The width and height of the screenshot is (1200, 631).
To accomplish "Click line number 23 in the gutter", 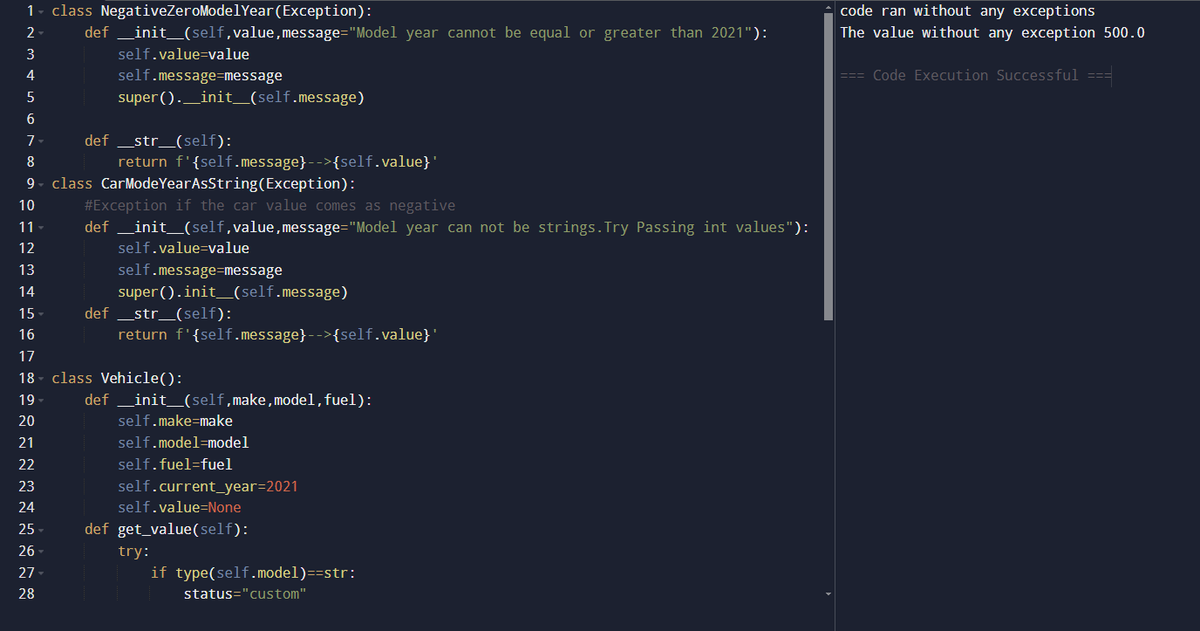I will 27,486.
